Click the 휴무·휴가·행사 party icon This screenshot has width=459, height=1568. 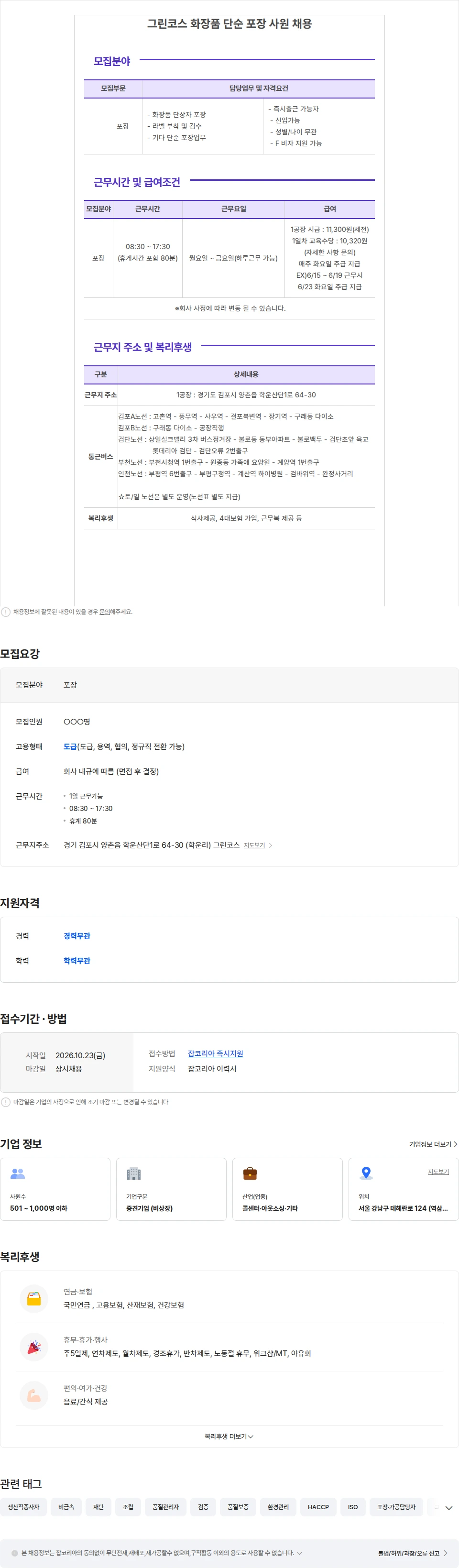[34, 1347]
